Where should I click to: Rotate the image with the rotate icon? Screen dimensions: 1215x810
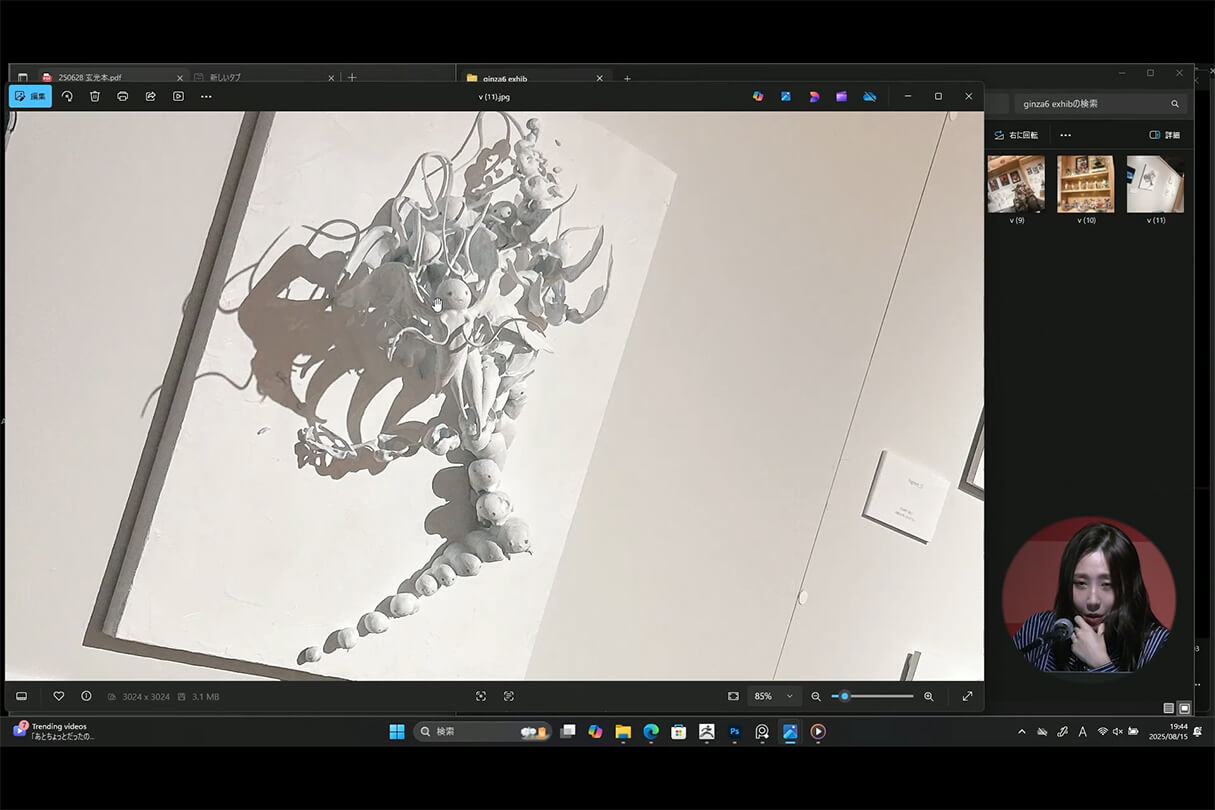[67, 96]
